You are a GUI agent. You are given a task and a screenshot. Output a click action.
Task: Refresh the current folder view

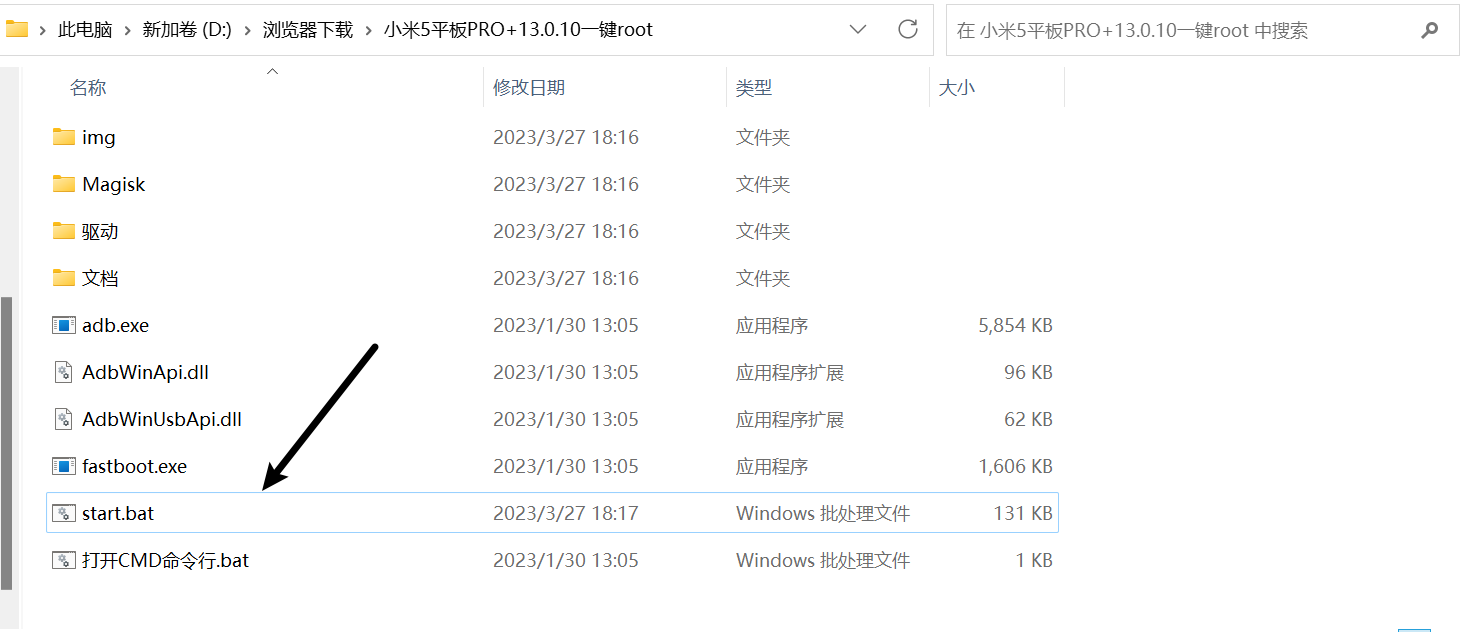click(x=908, y=30)
